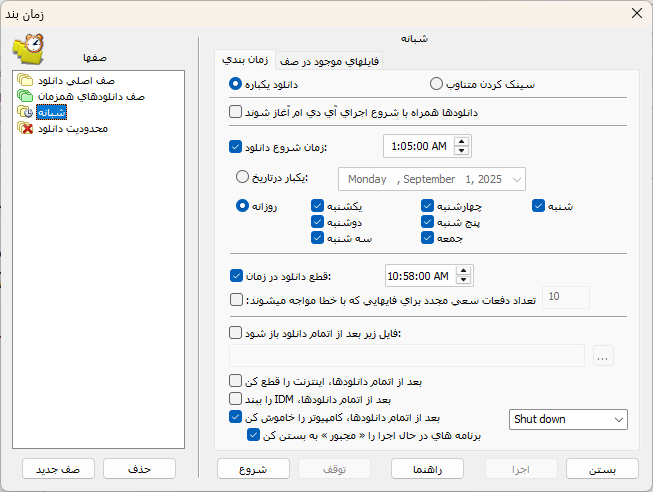Select the دانلود یکباره radio option
653x492 pixels.
(x=235, y=84)
